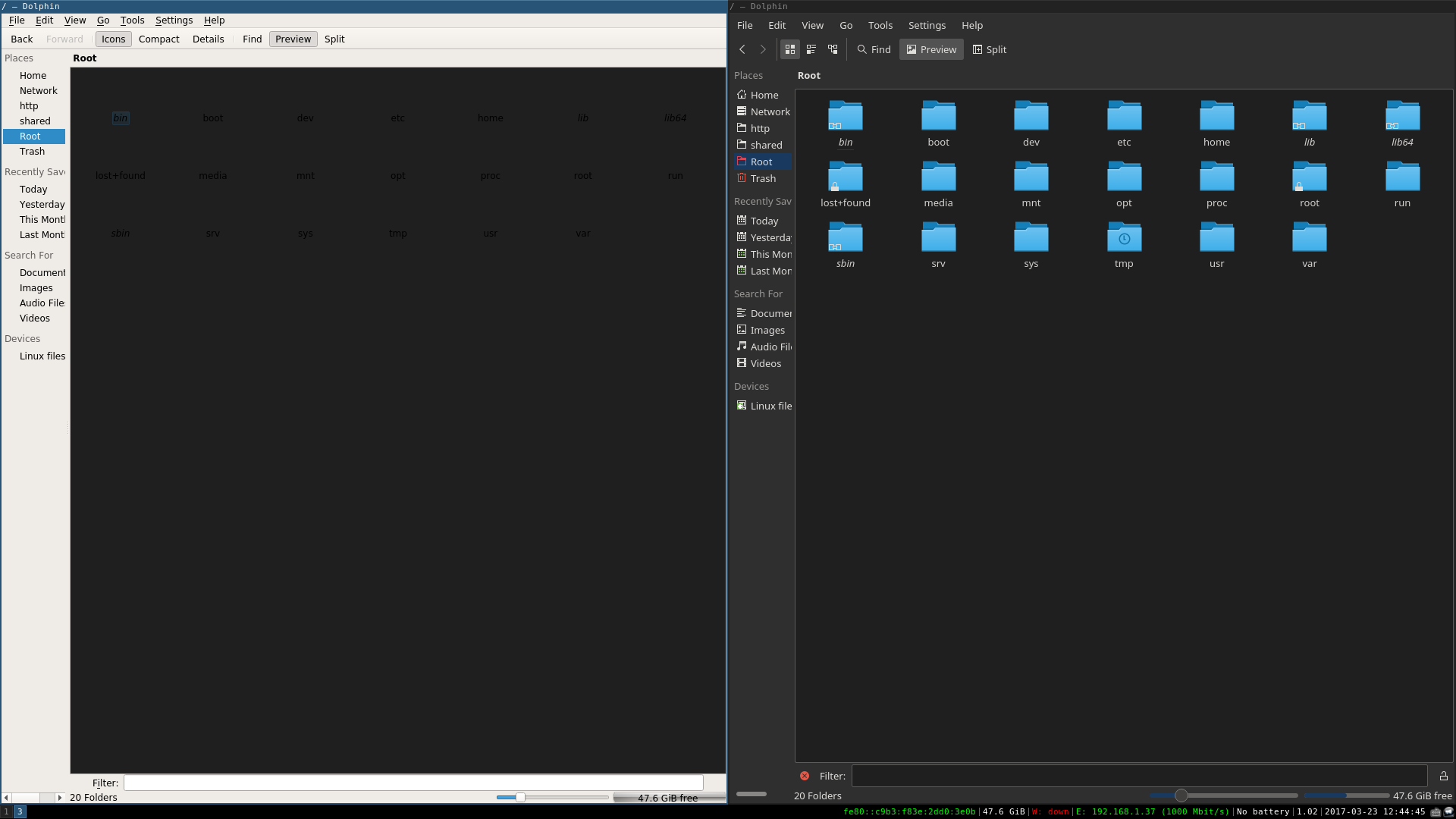Open the Go menu in left Dolphin window
This screenshot has height=819, width=1456.
click(103, 20)
